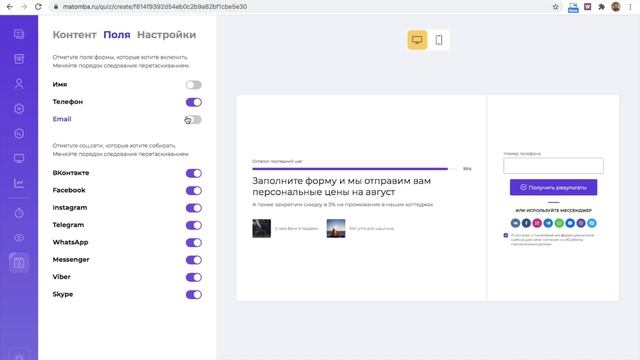Viewport: 640px width, 360px height.
Task: Turn off the Telegram toggle
Action: pos(193,225)
